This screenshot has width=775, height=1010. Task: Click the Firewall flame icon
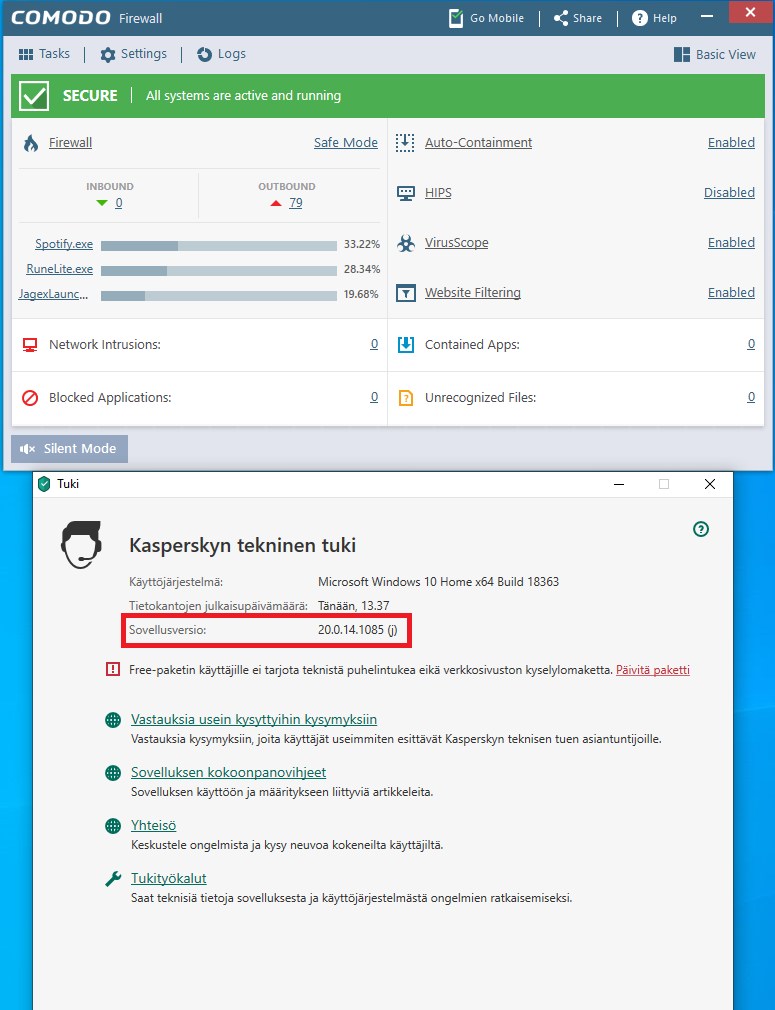pyautogui.click(x=30, y=143)
